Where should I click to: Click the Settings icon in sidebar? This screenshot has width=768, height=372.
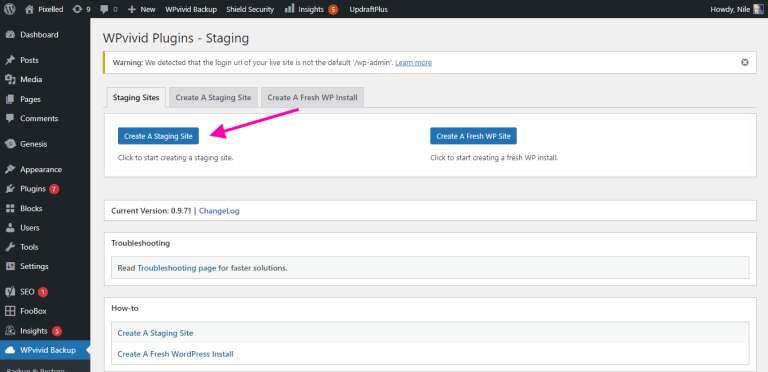[x=10, y=266]
